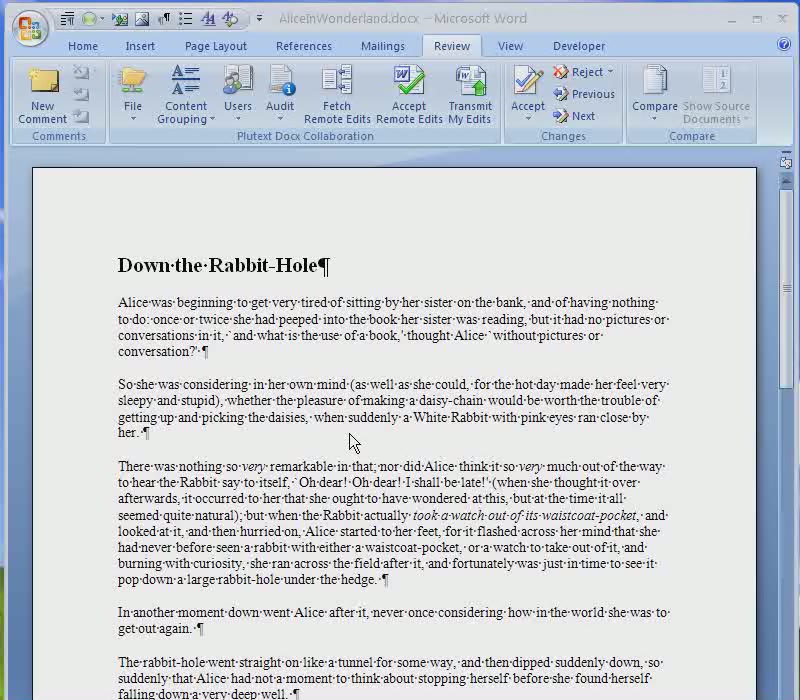The height and width of the screenshot is (700, 800).
Task: Click the vertical scrollbar up arrow
Action: click(786, 181)
